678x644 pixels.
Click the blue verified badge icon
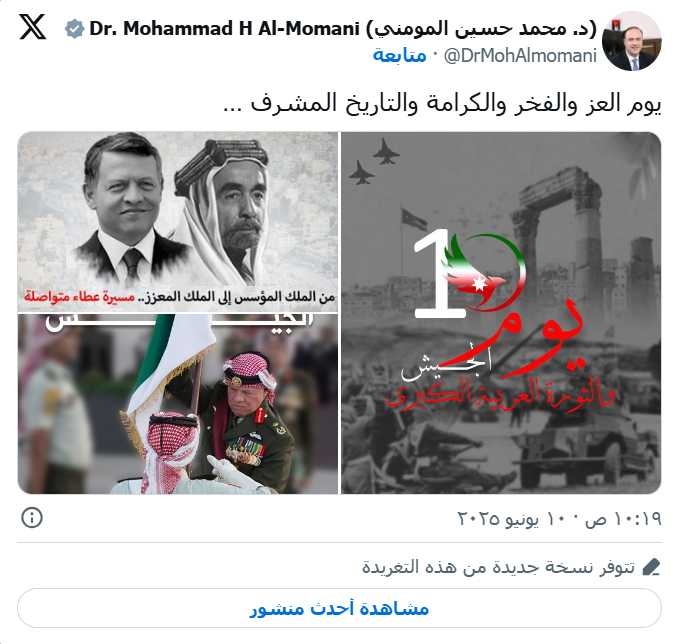click(x=74, y=29)
